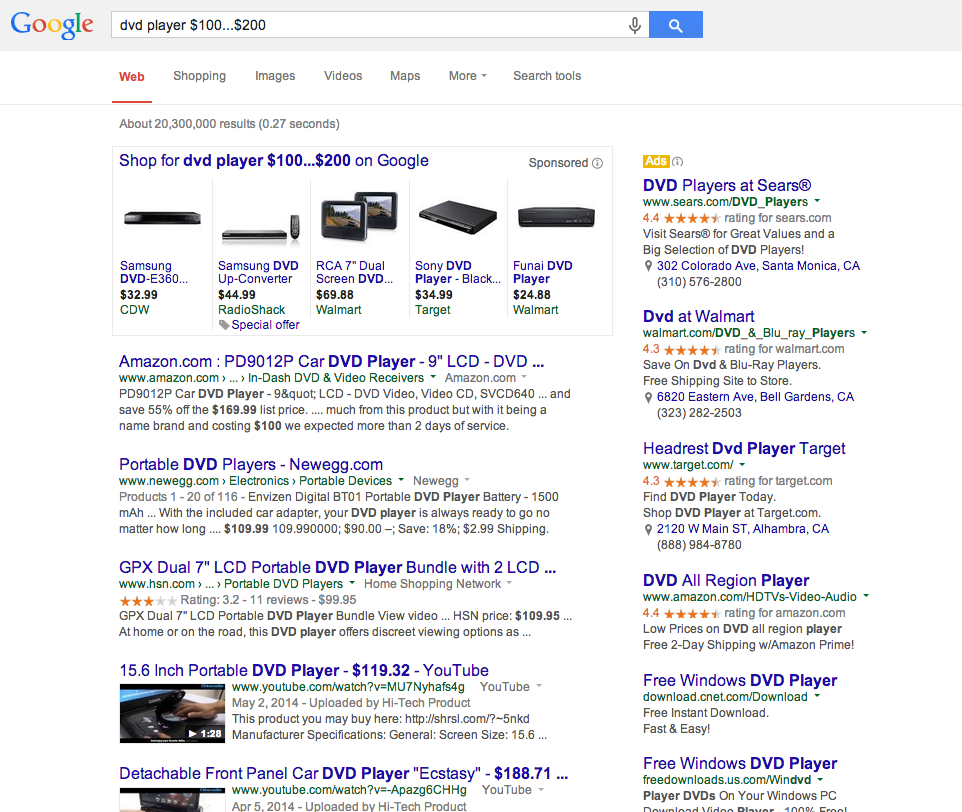Switch to the Videos tab
The height and width of the screenshot is (812, 962).
343,76
